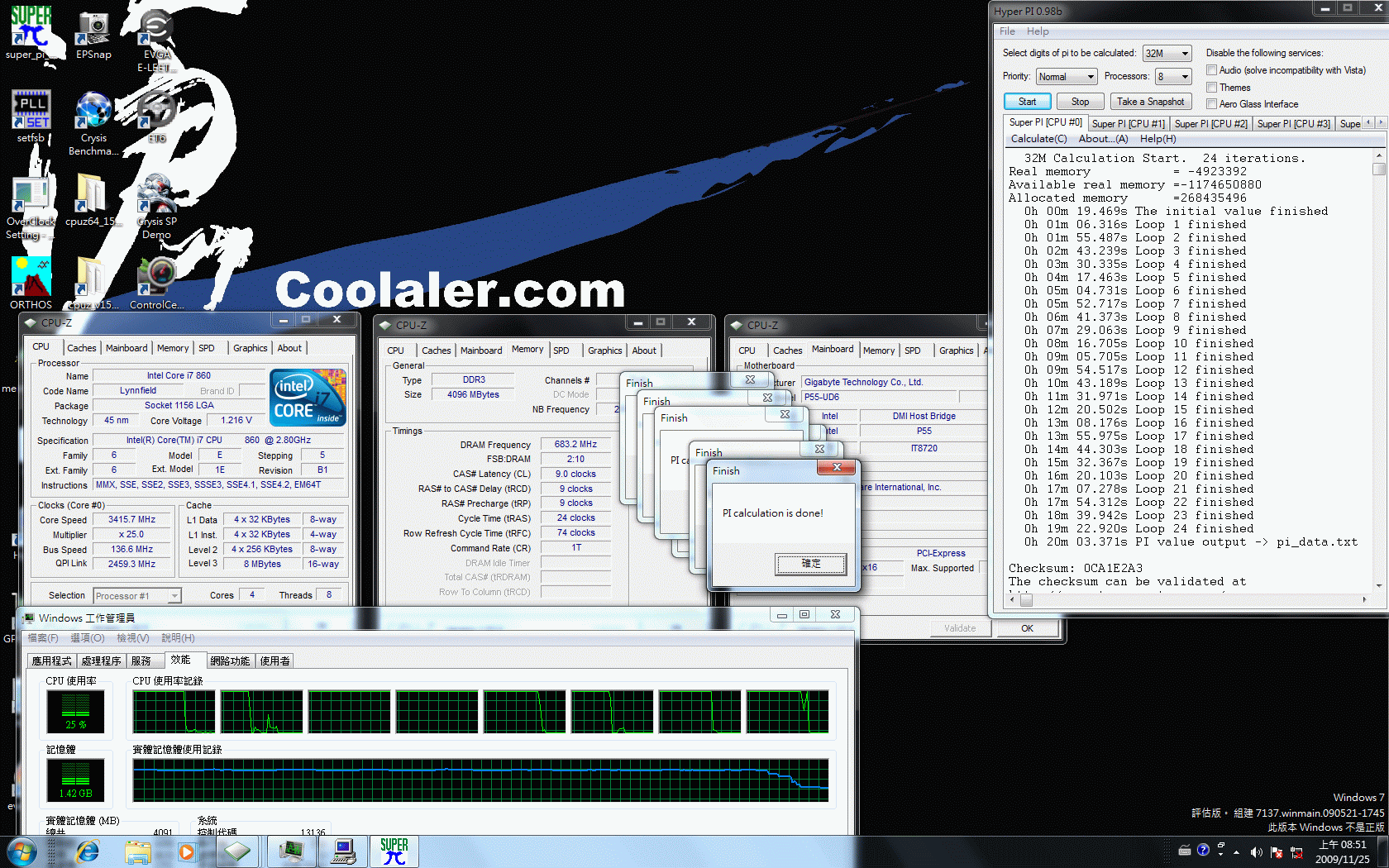Open Calculate(C) menu in Super PI

coord(1038,139)
